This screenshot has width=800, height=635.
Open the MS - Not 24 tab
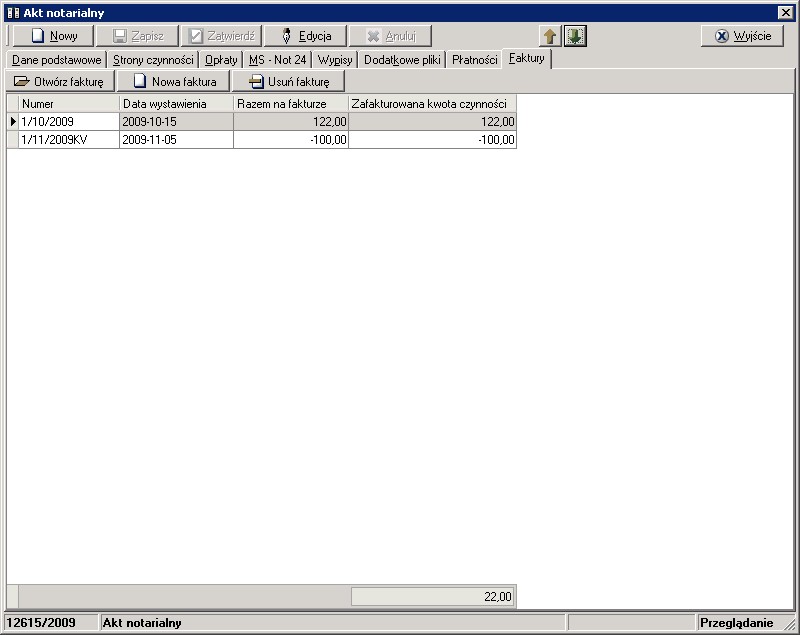point(277,59)
